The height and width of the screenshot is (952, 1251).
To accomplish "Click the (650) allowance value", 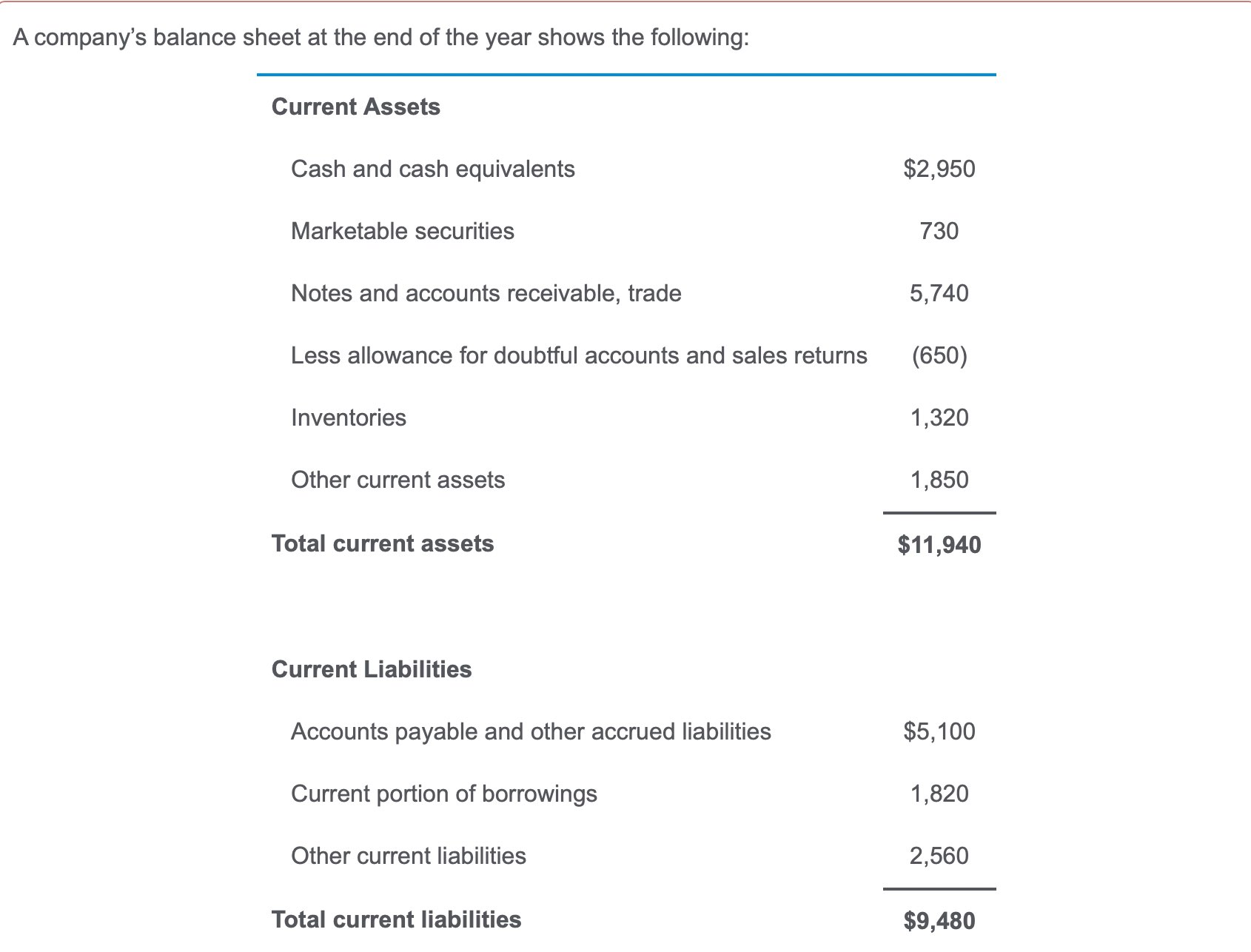I will pyautogui.click(x=939, y=356).
